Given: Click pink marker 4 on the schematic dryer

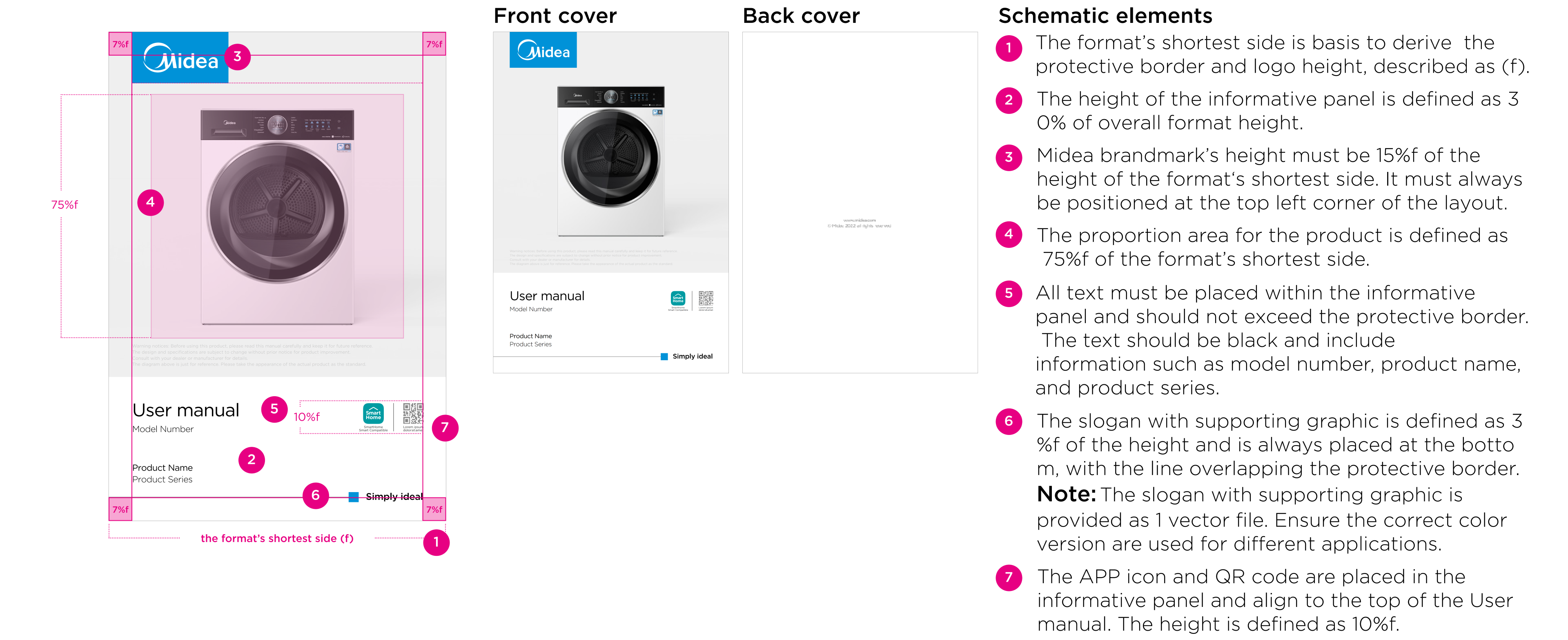Looking at the screenshot, I should click(150, 202).
